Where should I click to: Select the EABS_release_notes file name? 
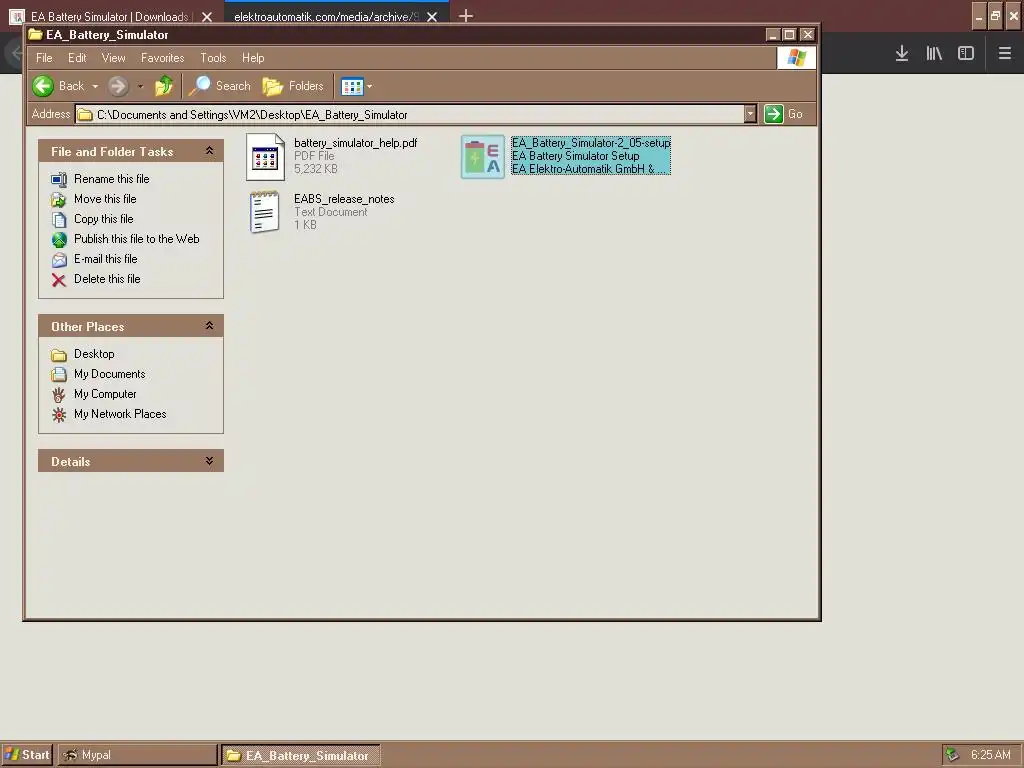pyautogui.click(x=344, y=199)
